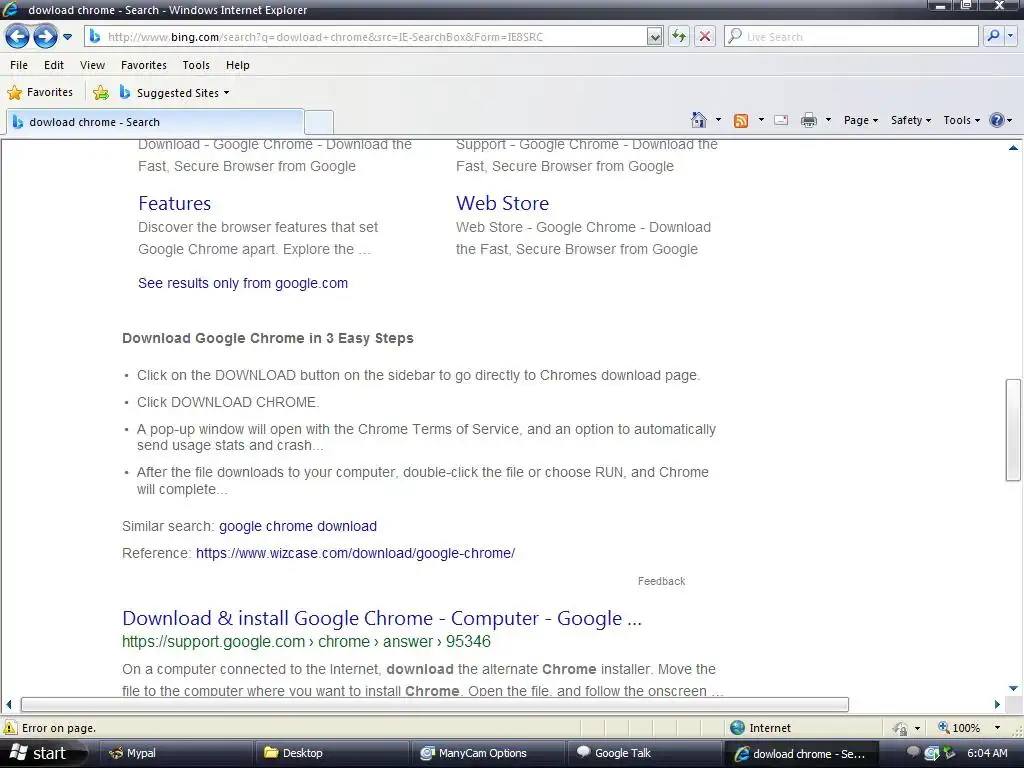Click the Download Google Chrome in 3 Easy Steps heading

pos(268,338)
